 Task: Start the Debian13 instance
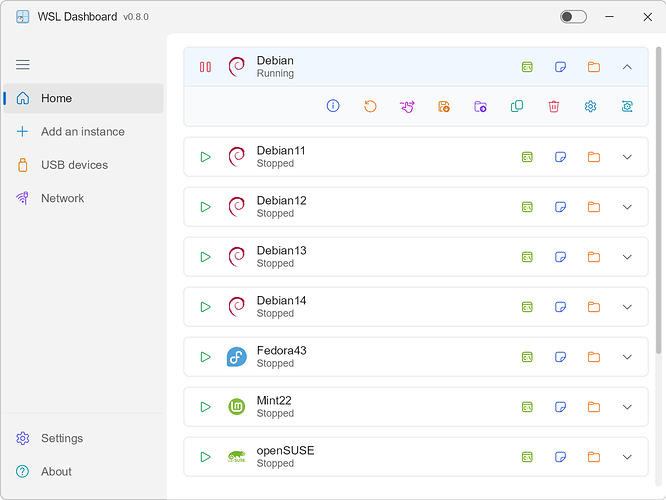pyautogui.click(x=206, y=257)
